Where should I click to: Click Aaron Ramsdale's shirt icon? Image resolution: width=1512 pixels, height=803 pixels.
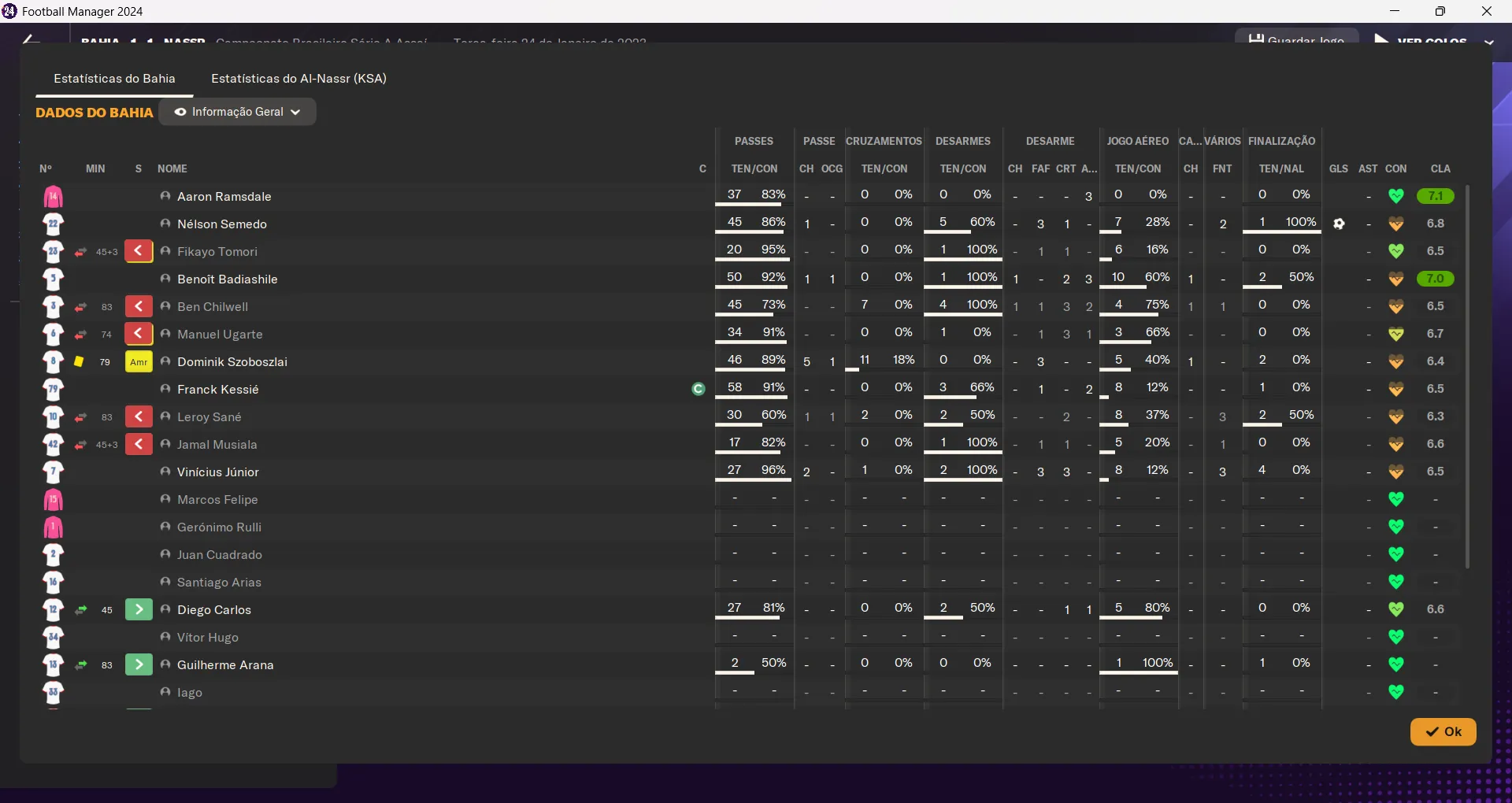tap(54, 197)
